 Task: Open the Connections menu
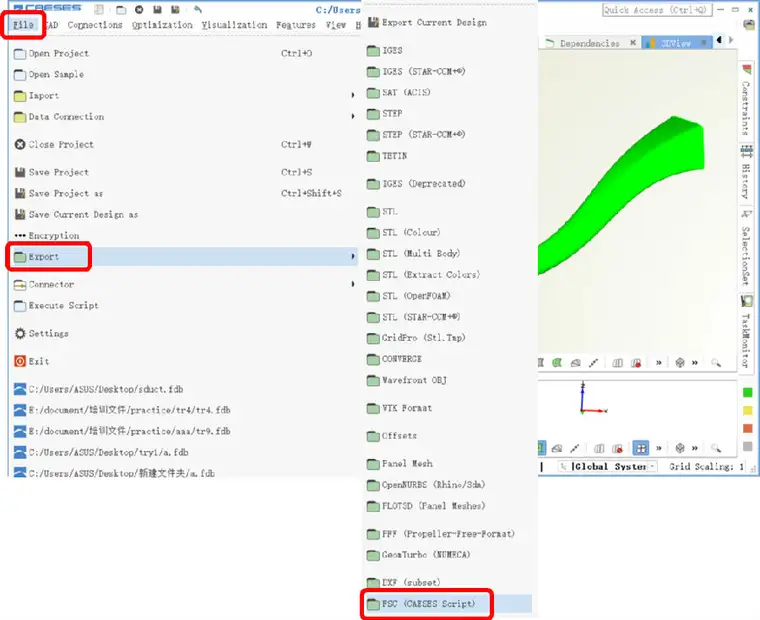point(95,25)
